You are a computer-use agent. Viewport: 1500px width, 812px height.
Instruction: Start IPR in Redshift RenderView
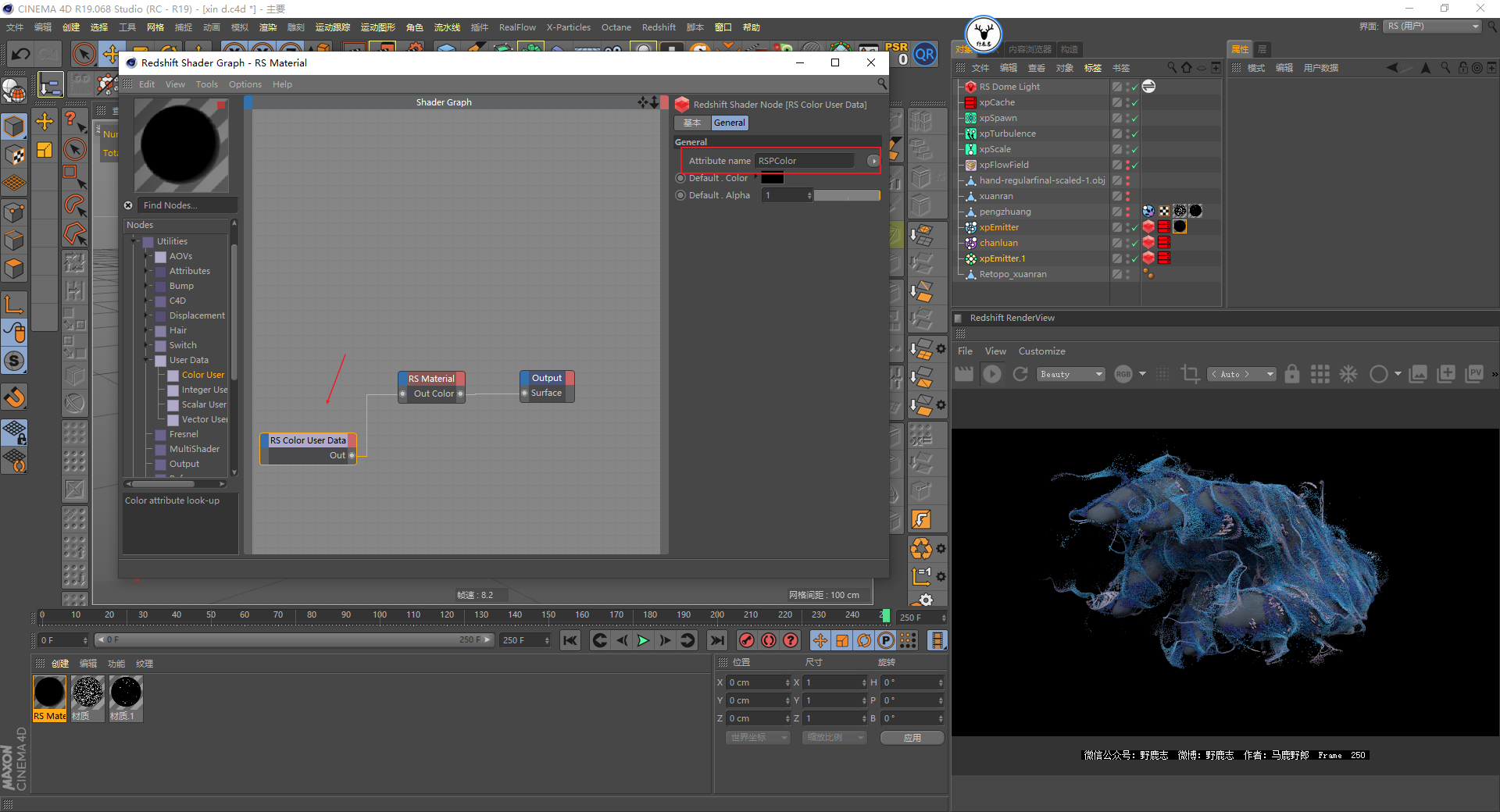[x=992, y=374]
